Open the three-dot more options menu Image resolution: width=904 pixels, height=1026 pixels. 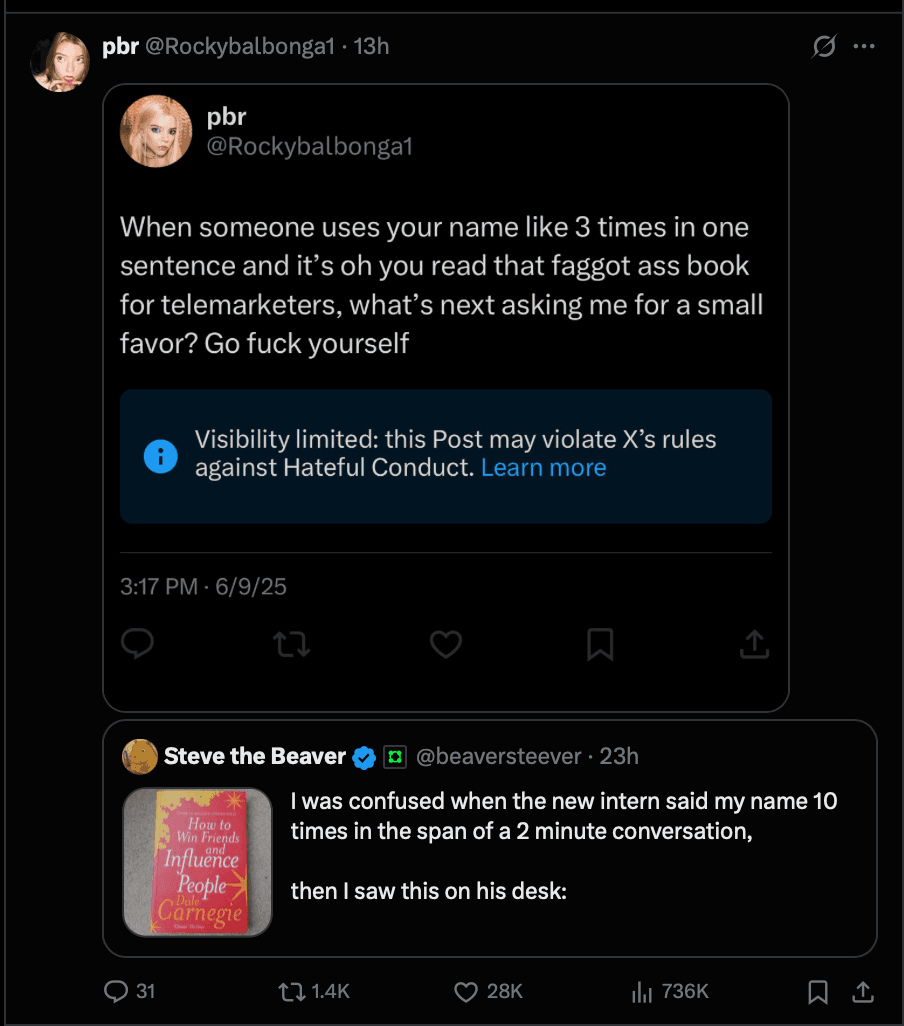864,47
